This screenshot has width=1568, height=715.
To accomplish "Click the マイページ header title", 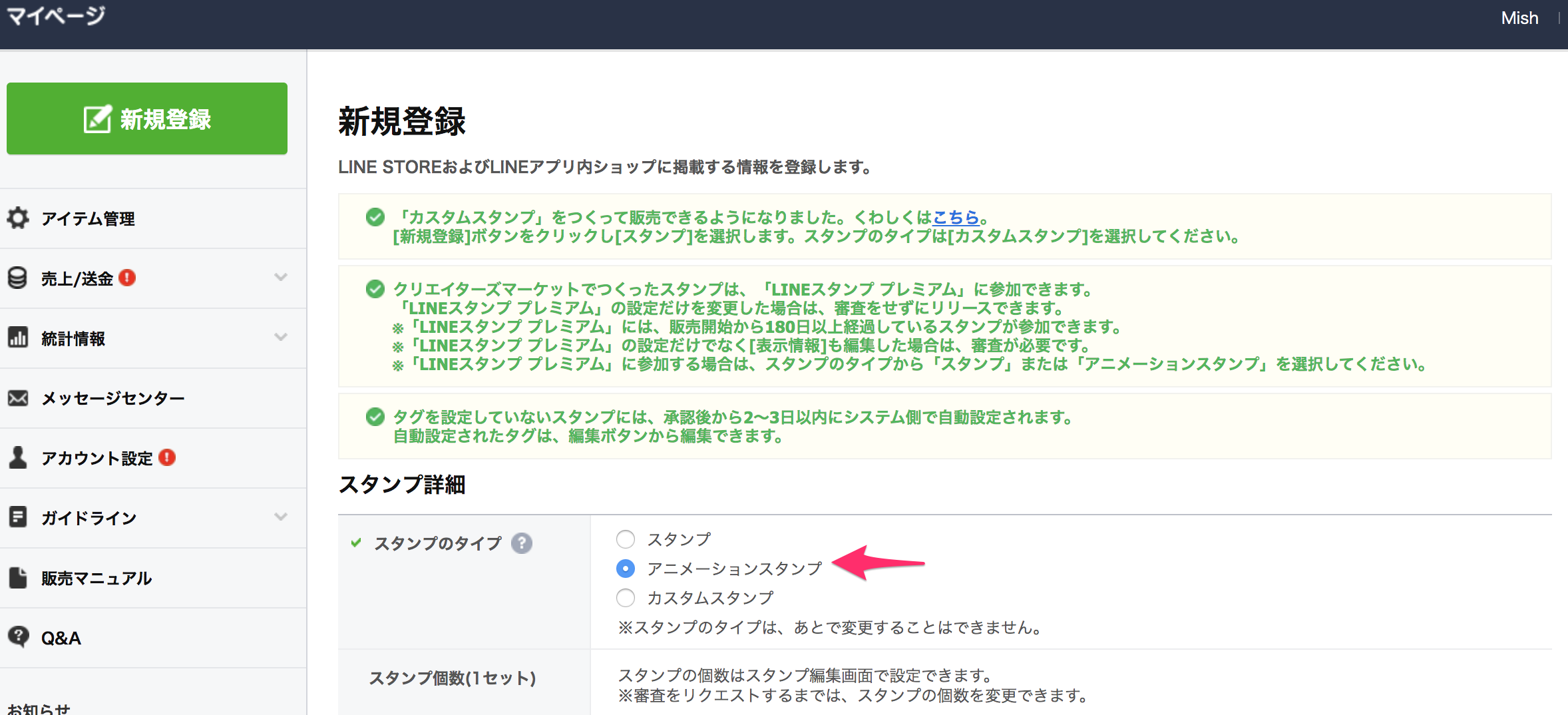I will pos(56,15).
